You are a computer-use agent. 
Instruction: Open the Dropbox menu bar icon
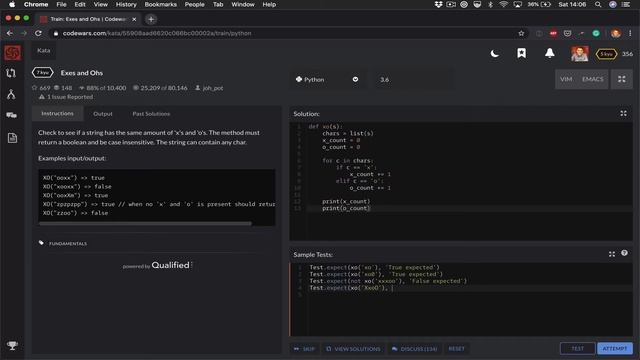pos(438,4)
